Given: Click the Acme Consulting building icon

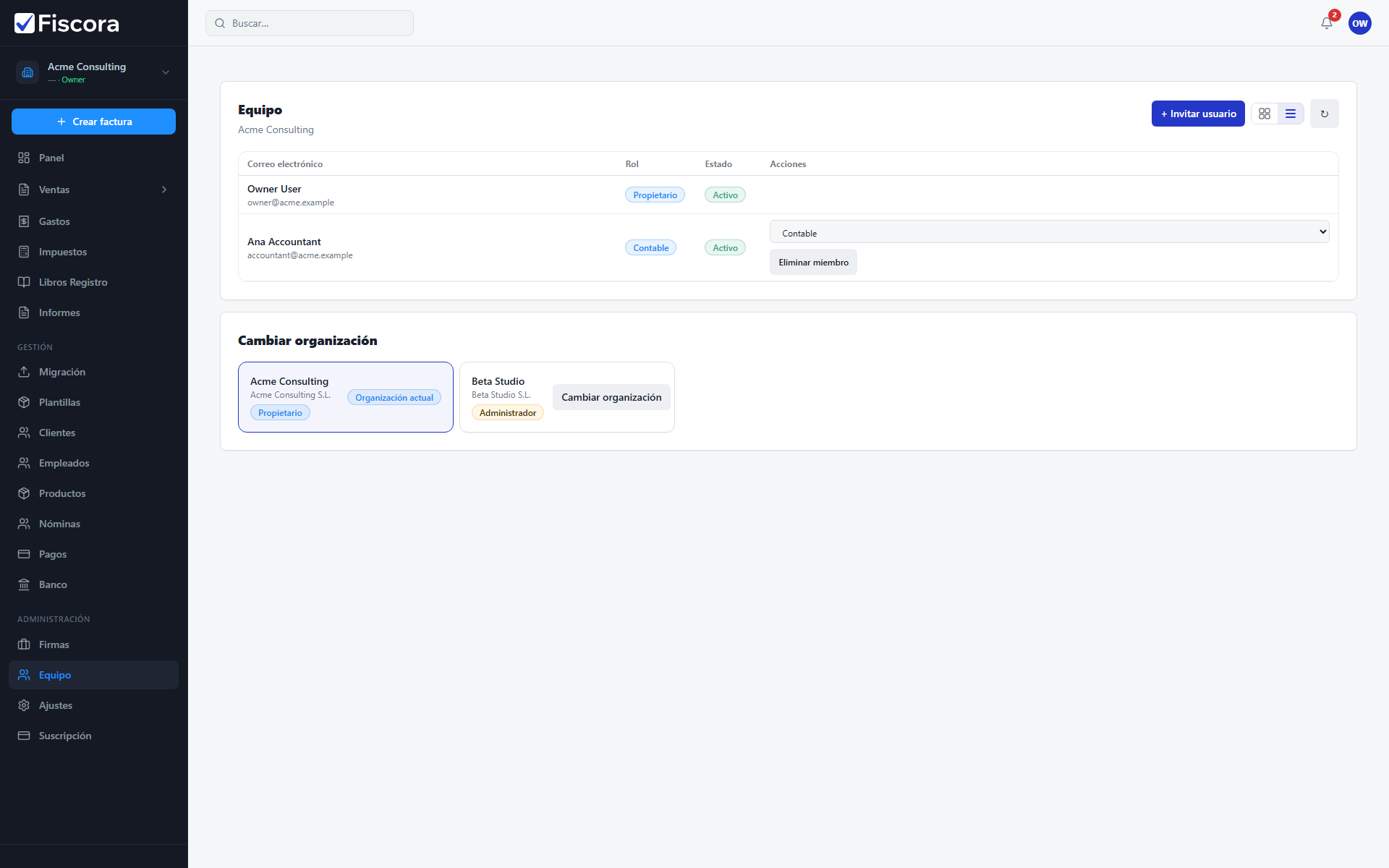Looking at the screenshot, I should coord(27,72).
